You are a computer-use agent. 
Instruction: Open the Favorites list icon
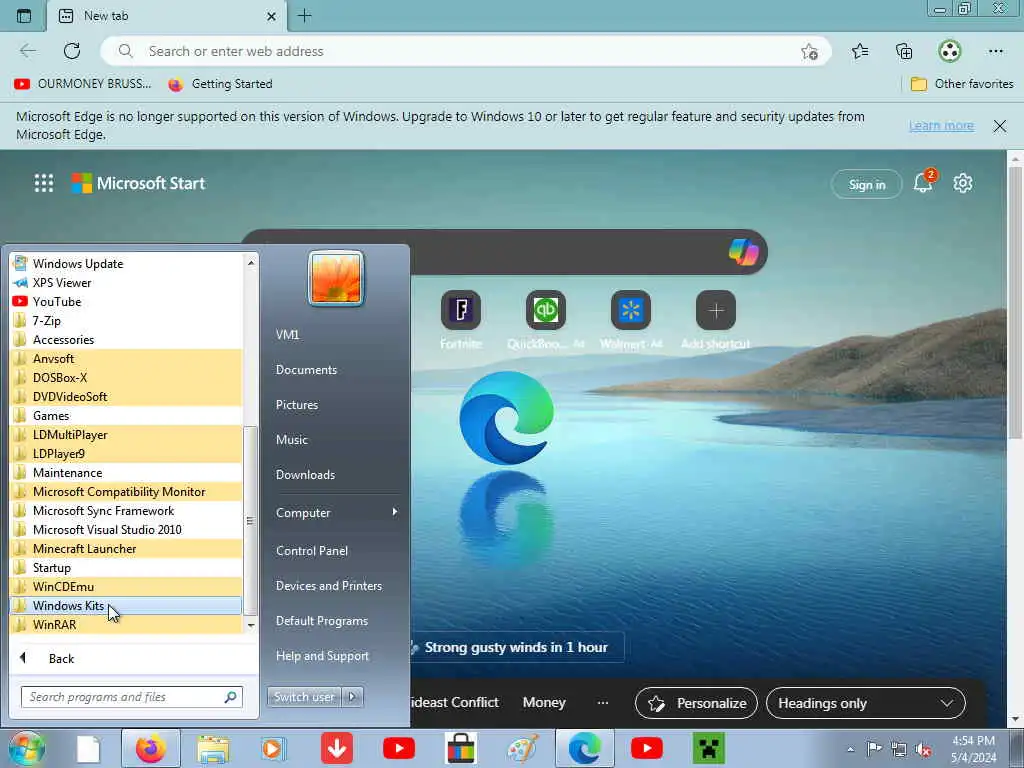(860, 51)
